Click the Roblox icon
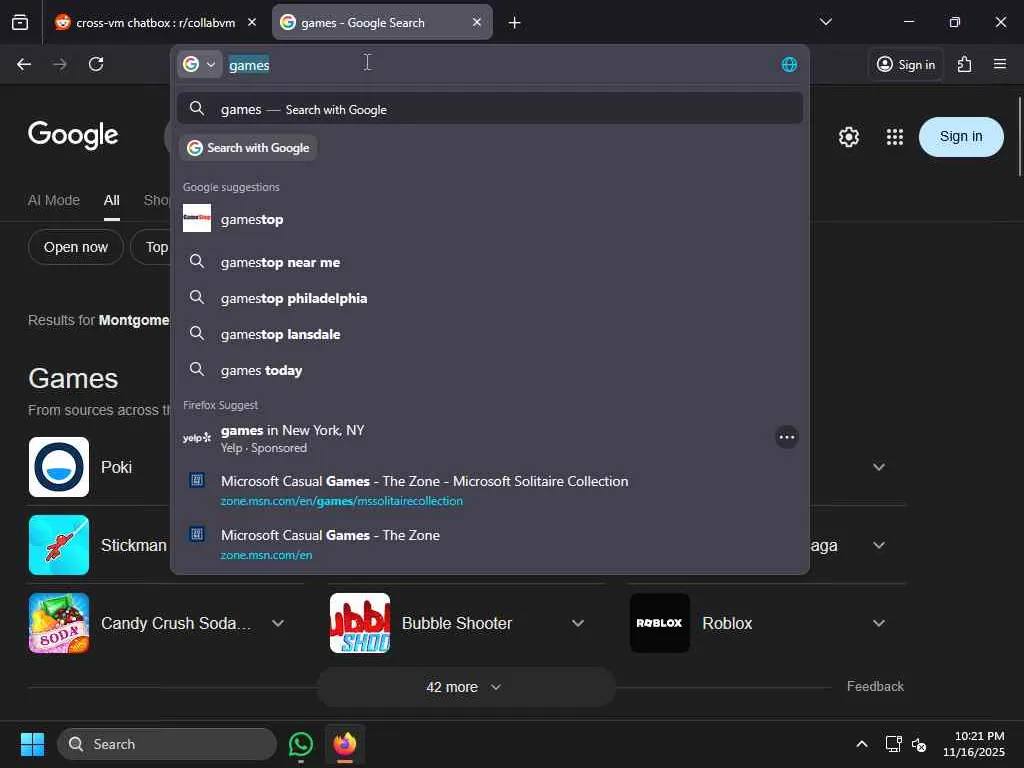Image resolution: width=1024 pixels, height=768 pixels. coord(660,623)
